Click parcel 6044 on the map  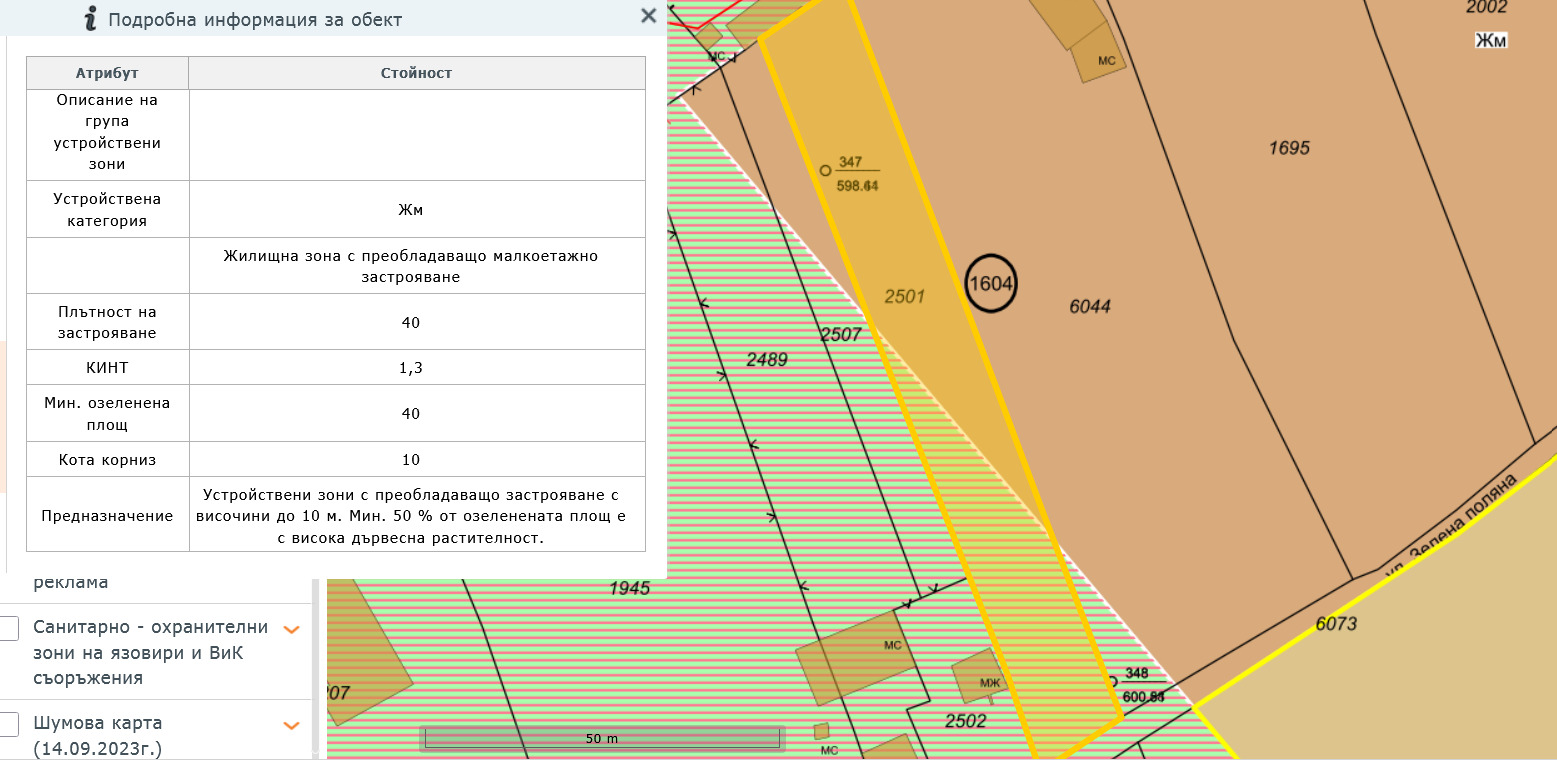(x=1089, y=307)
